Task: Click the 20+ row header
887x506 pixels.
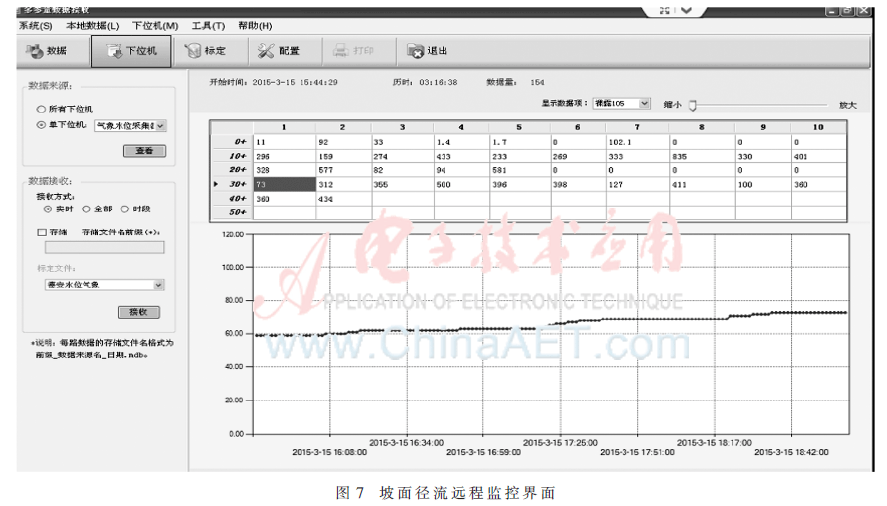Action: (x=232, y=170)
